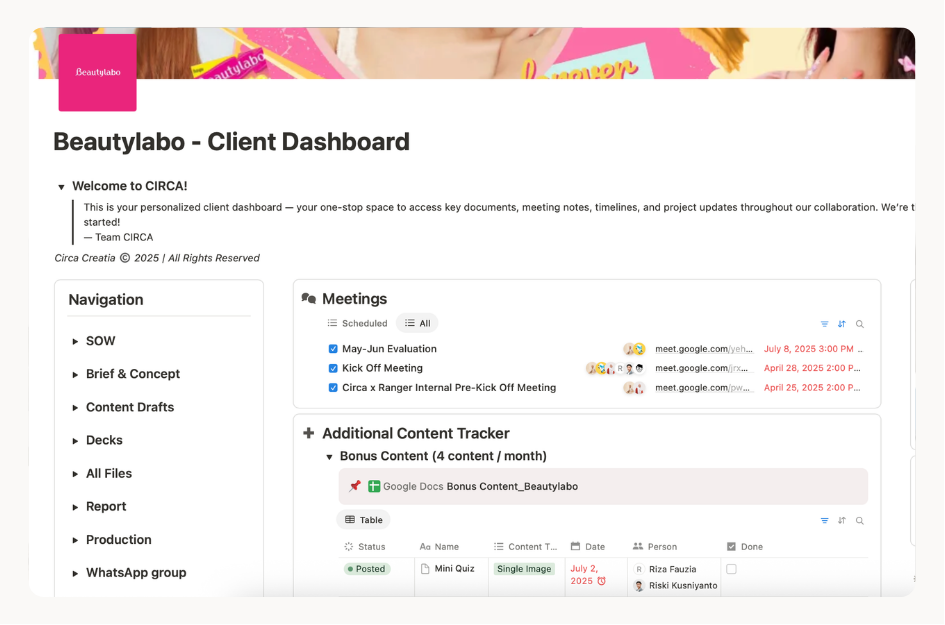Viewport: 945px width, 625px height.
Task: Open the Kick Off Meeting Google Meet link
Action: click(x=702, y=368)
